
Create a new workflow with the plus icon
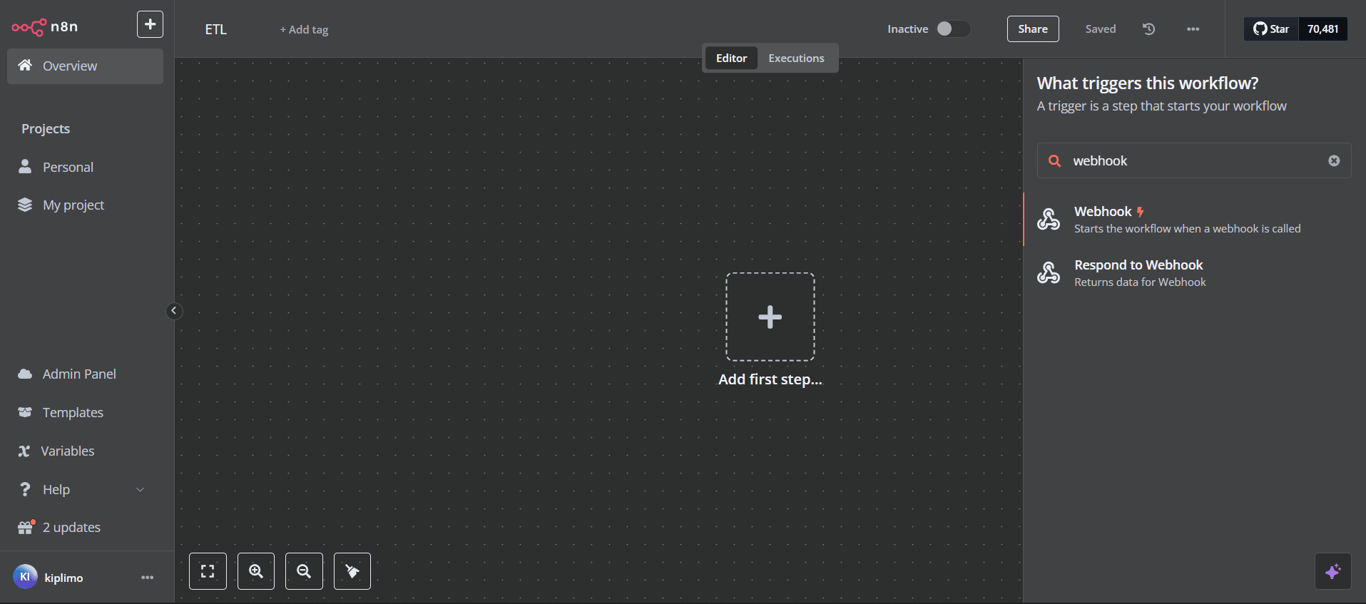[x=150, y=23]
